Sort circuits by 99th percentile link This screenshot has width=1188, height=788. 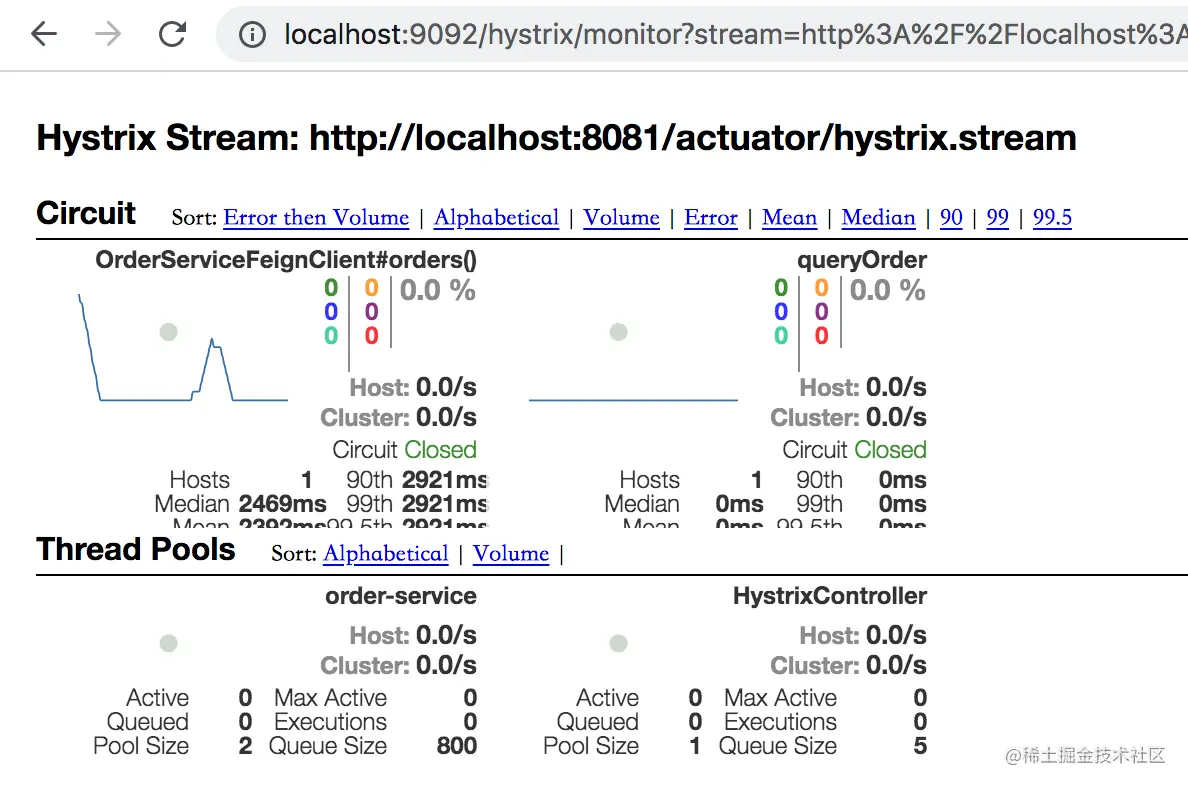pyautogui.click(x=997, y=217)
